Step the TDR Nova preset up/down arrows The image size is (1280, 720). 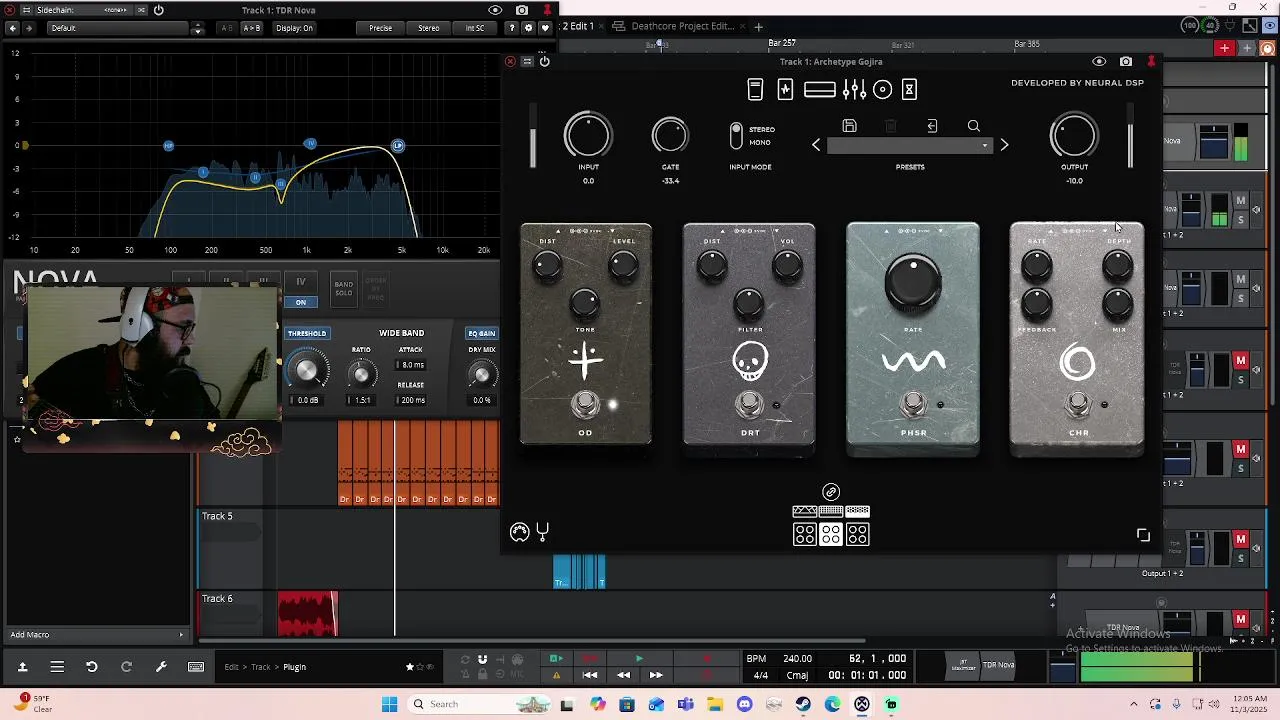[198, 28]
